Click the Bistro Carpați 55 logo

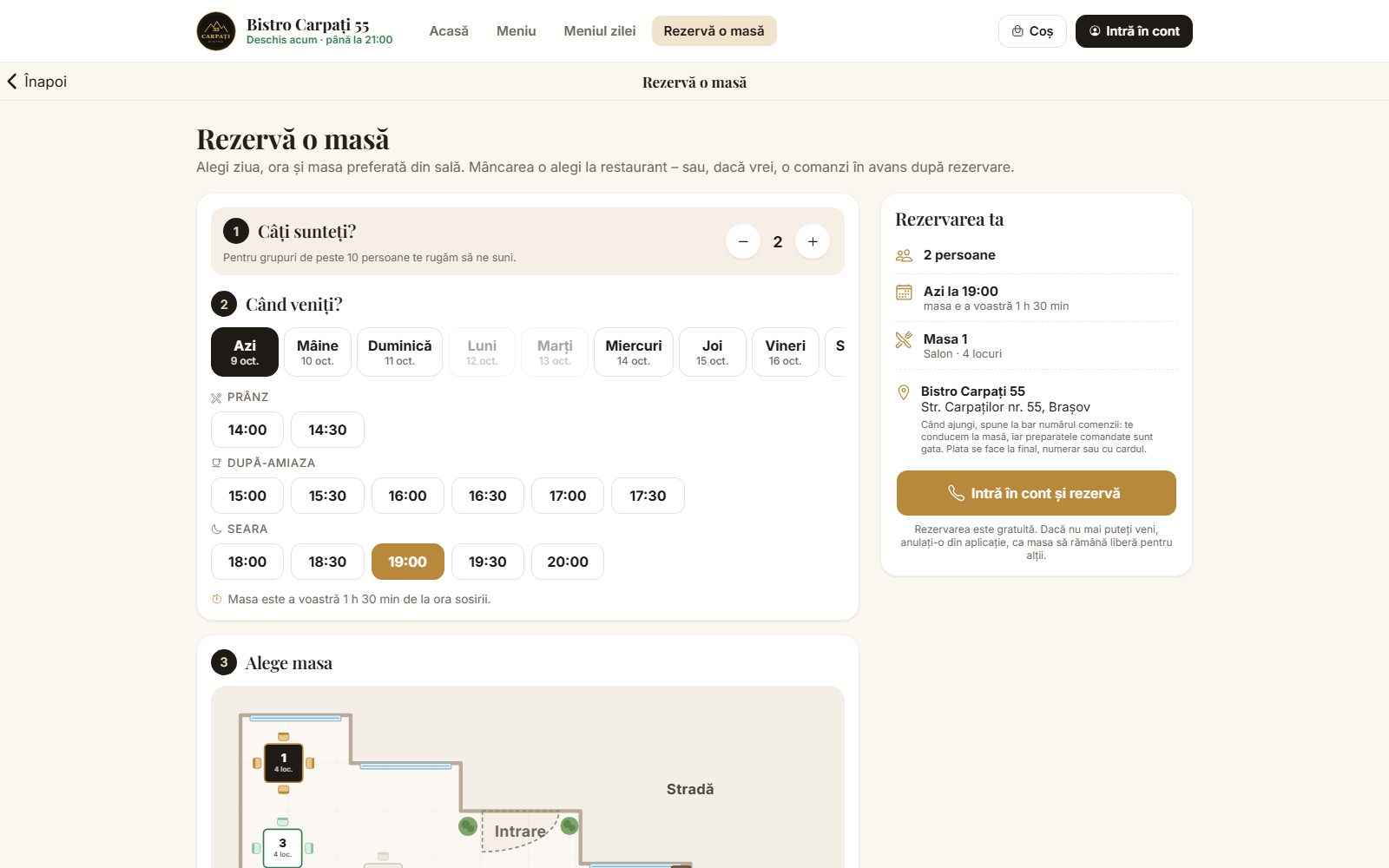click(x=216, y=31)
